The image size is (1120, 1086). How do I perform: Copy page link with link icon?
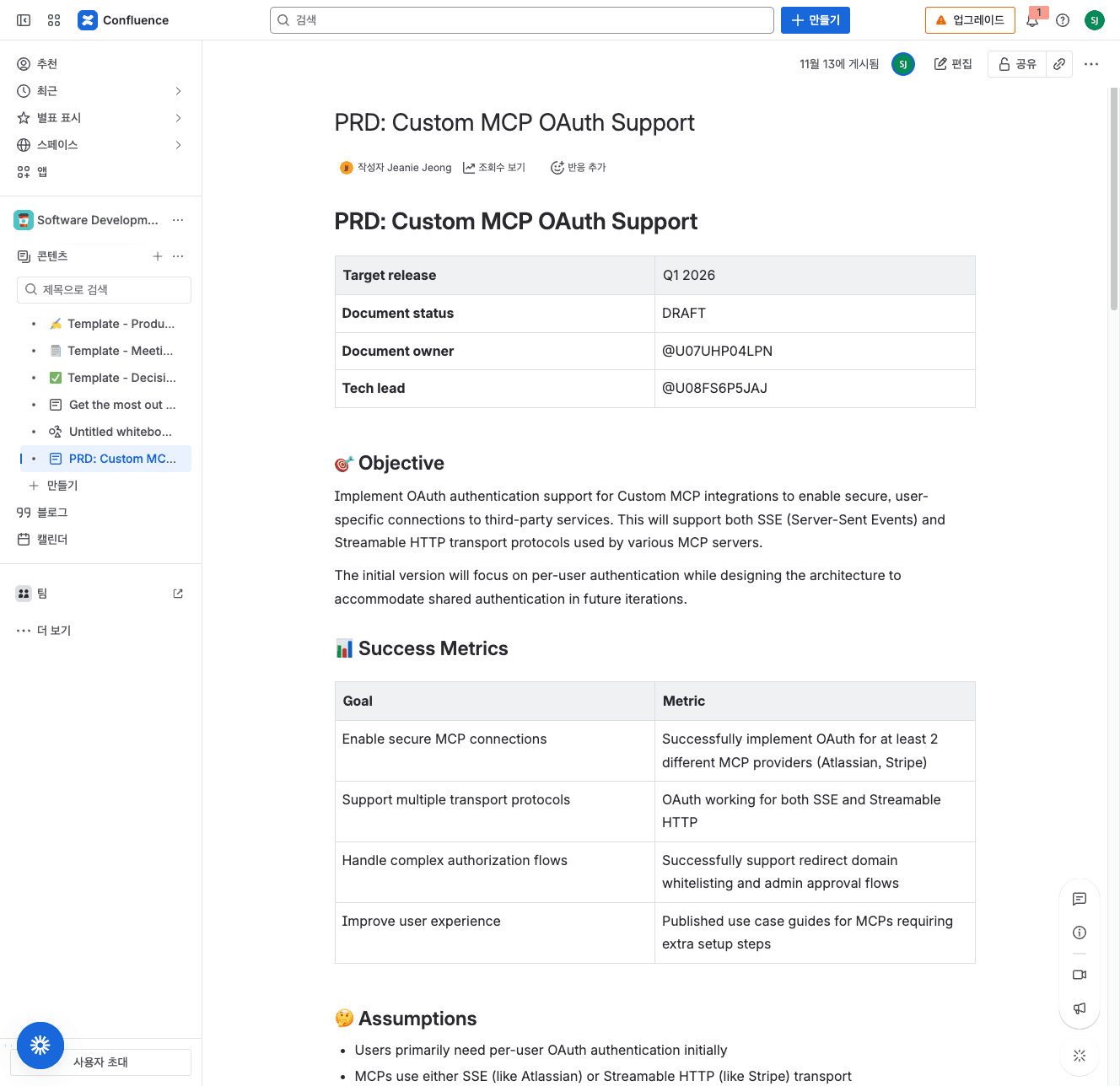coord(1059,64)
